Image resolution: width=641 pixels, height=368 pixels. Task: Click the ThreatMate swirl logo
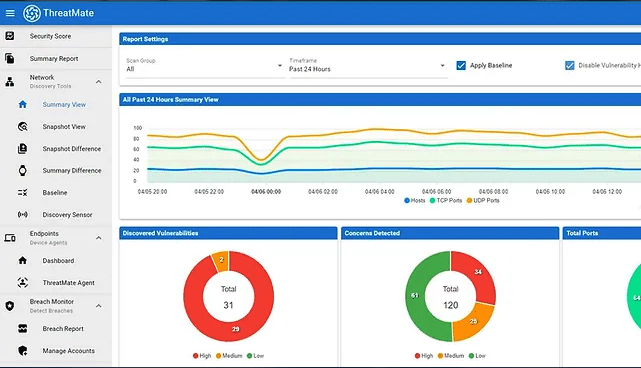(x=31, y=13)
